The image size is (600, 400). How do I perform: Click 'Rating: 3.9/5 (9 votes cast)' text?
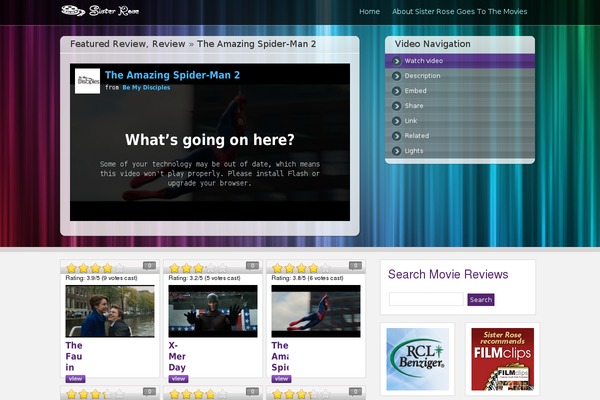point(101,278)
